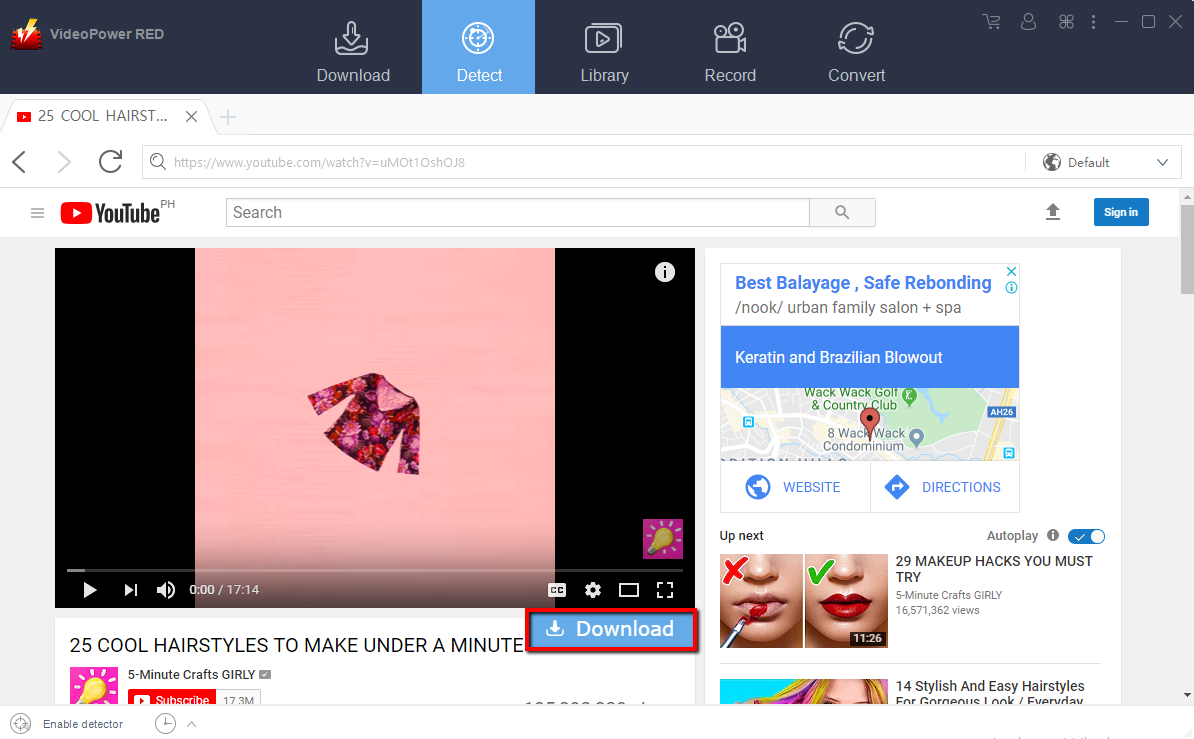Select the Record feature
The image size is (1194, 739).
coord(730,47)
